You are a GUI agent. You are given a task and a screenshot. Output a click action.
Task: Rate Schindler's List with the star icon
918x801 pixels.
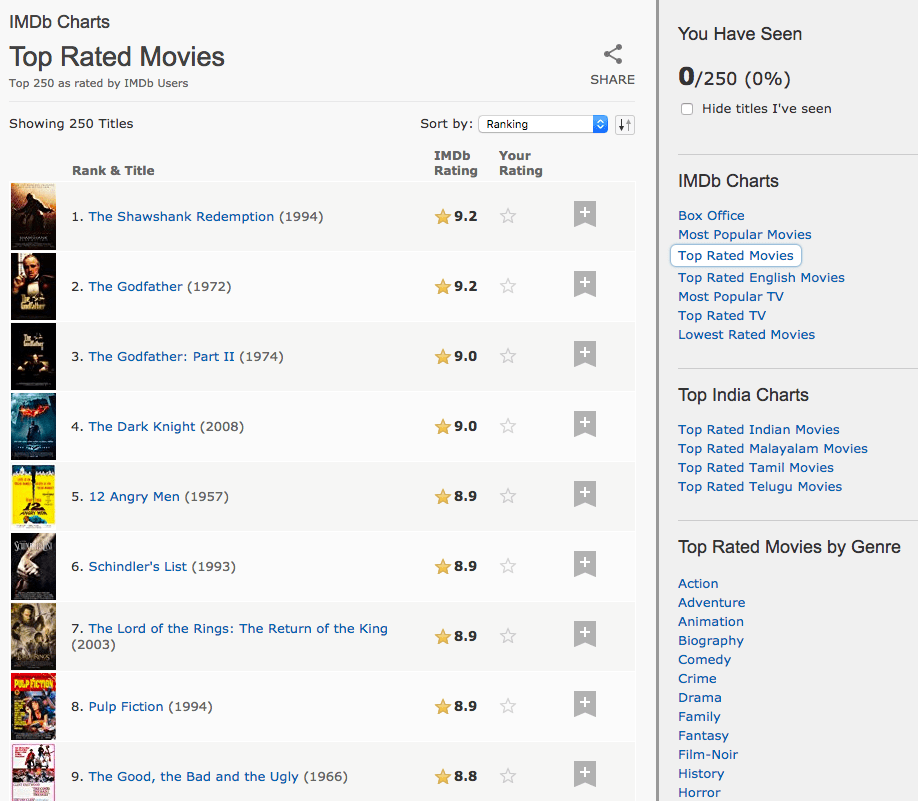pos(507,565)
